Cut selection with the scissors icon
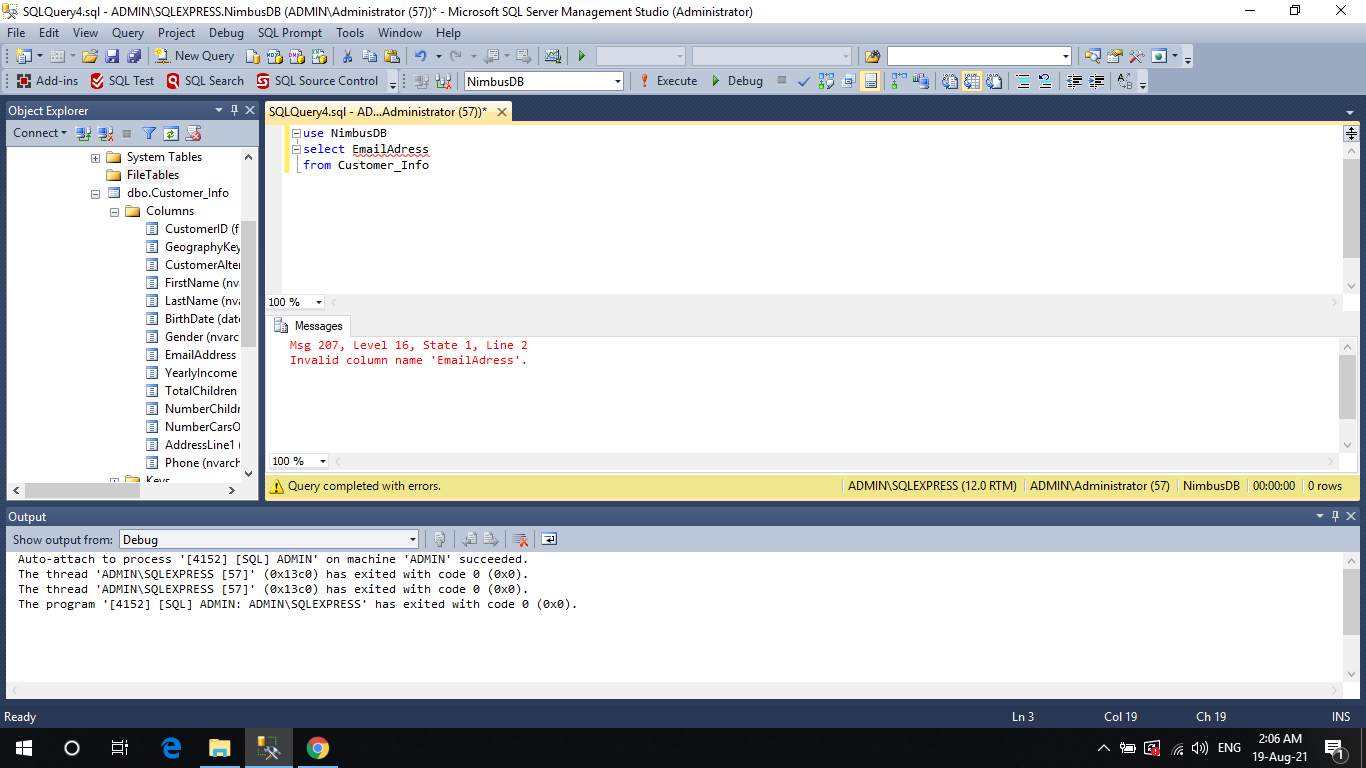This screenshot has width=1366, height=768. (348, 56)
